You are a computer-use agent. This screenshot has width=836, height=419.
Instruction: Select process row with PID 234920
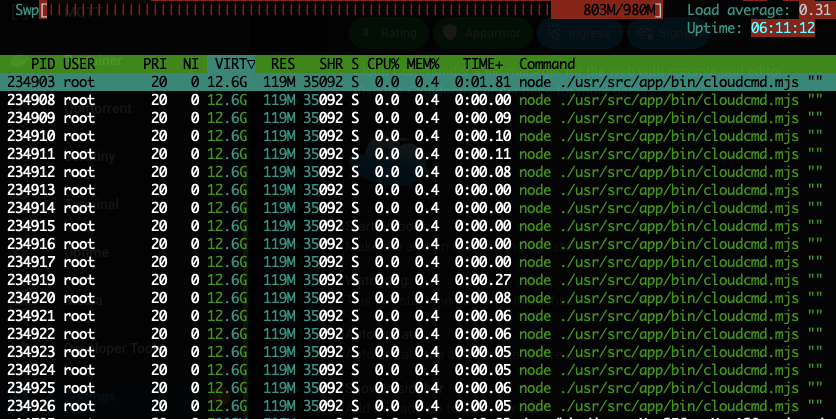(418, 298)
